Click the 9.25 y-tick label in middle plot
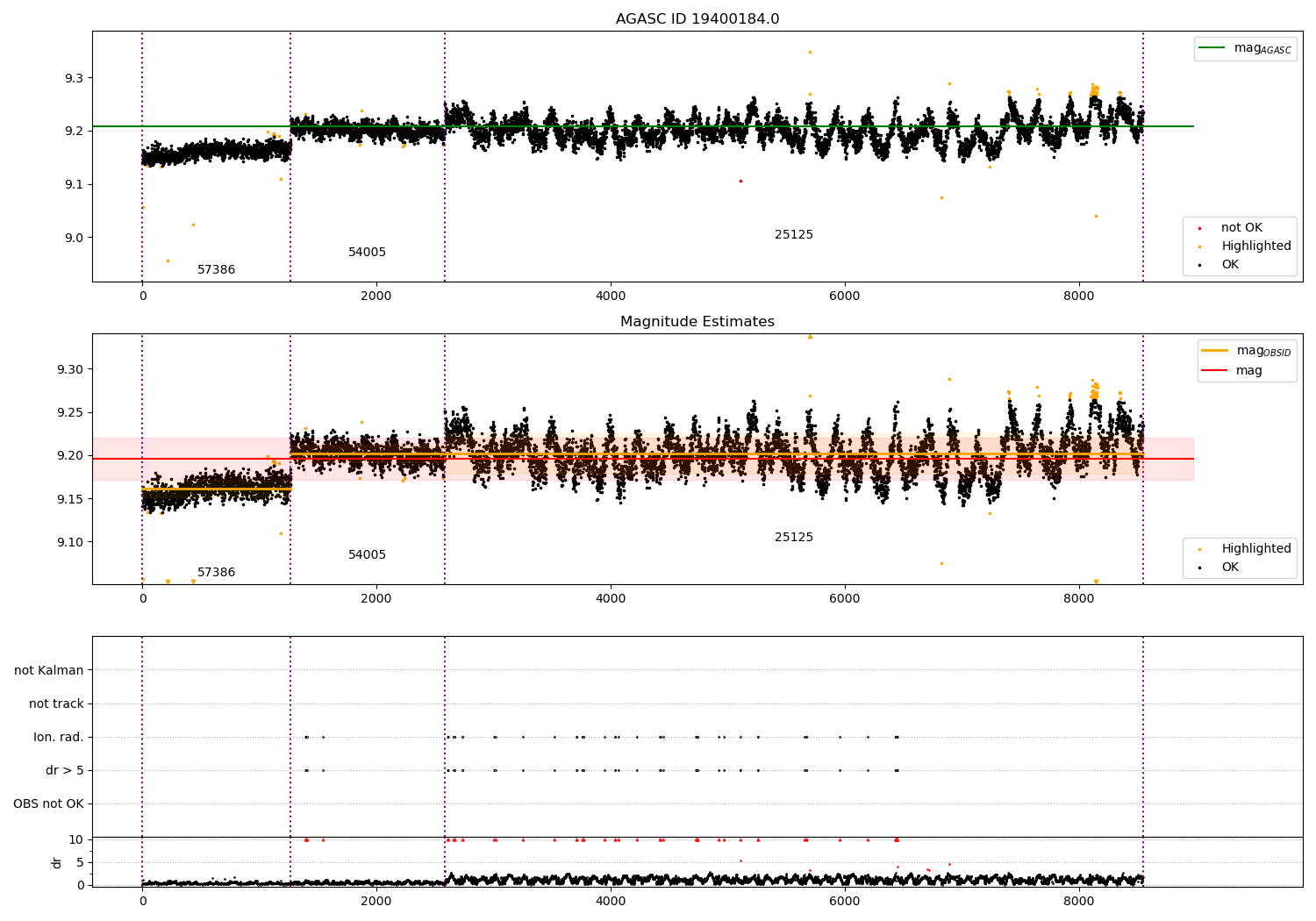This screenshot has height=921, width=1316. (x=70, y=413)
